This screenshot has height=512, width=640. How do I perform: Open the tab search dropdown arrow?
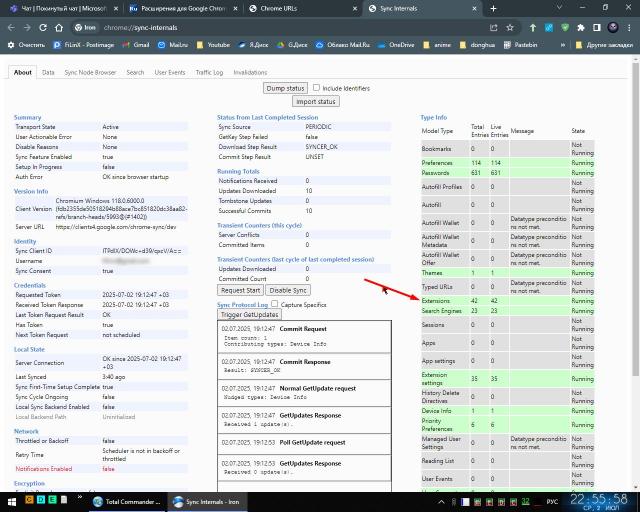click(559, 8)
